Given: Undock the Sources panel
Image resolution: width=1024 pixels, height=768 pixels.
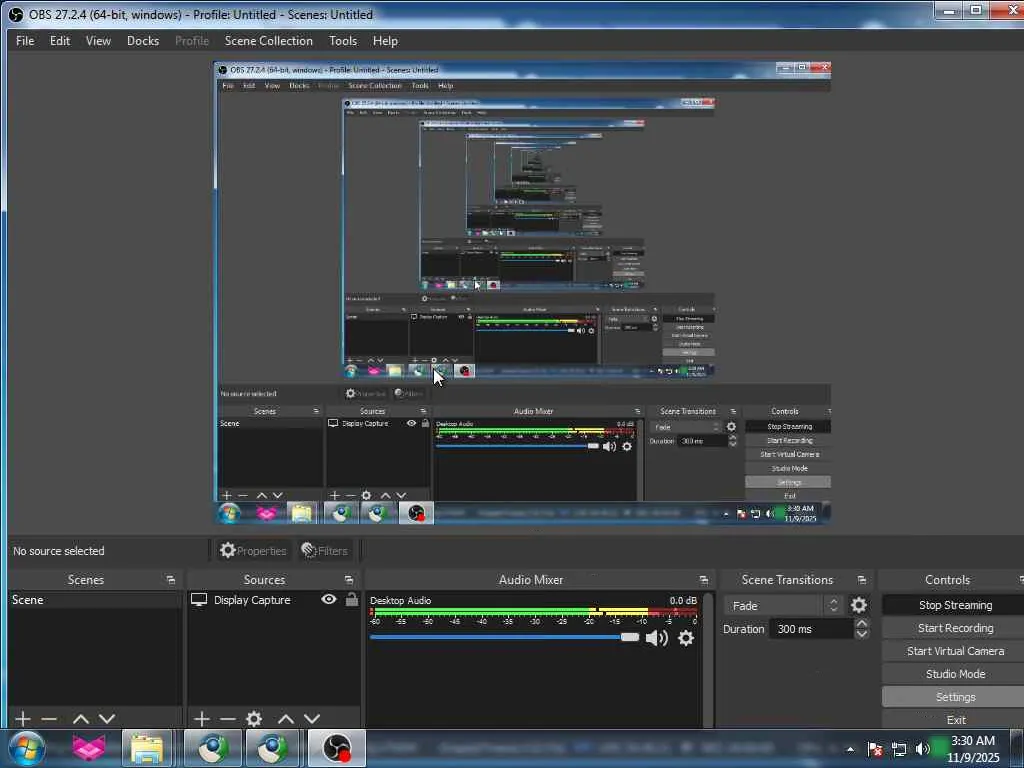Looking at the screenshot, I should tap(349, 580).
